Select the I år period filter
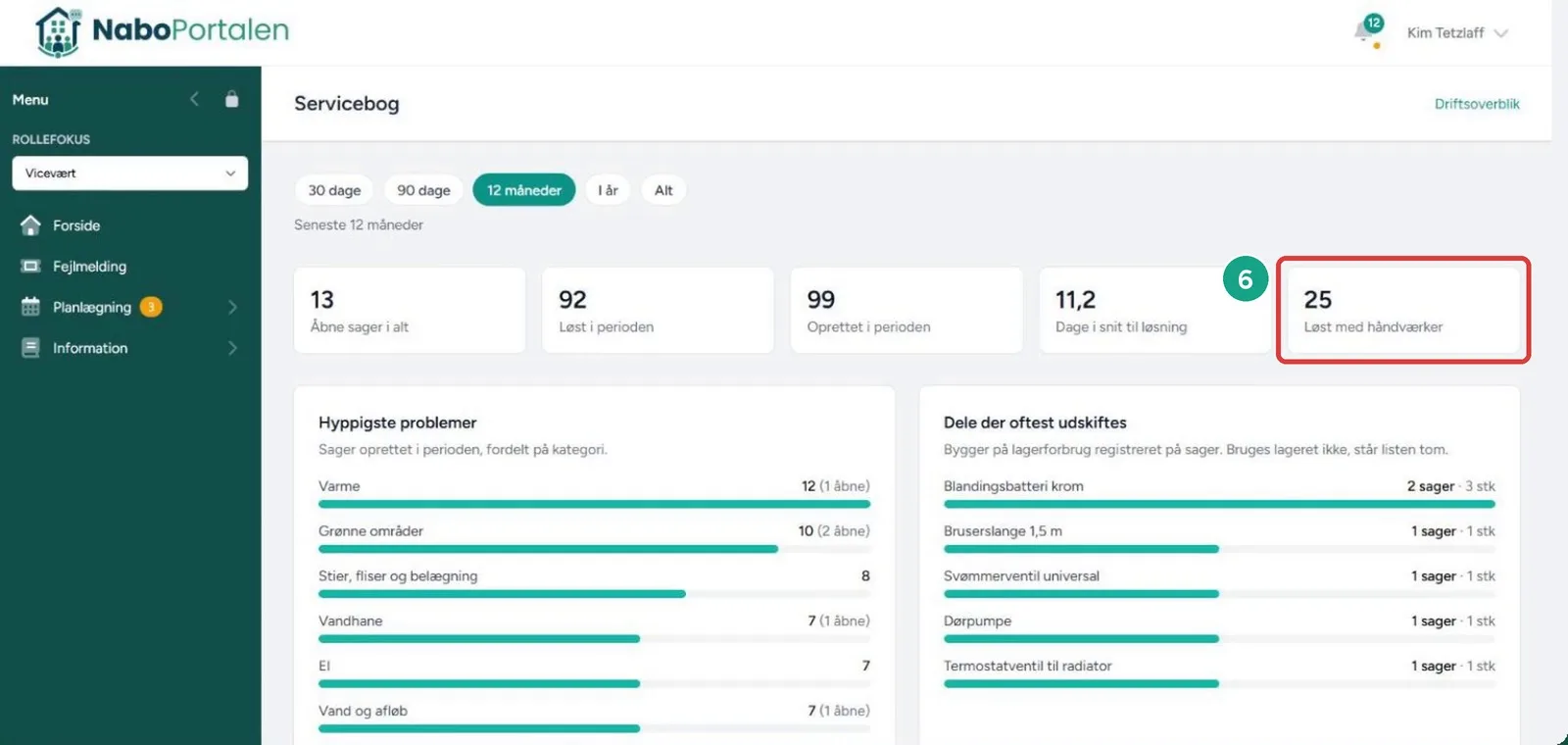The image size is (1568, 745). 608,190
